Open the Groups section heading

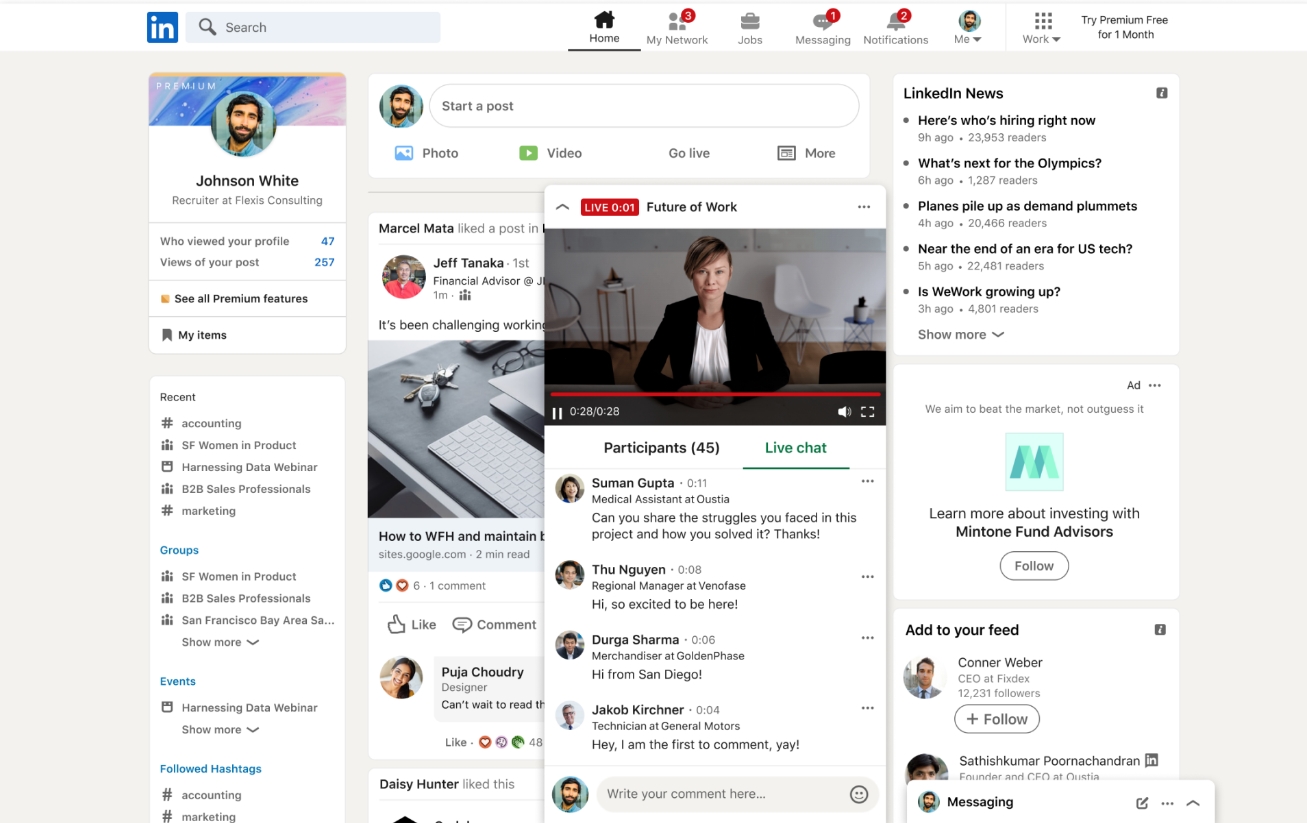click(179, 550)
